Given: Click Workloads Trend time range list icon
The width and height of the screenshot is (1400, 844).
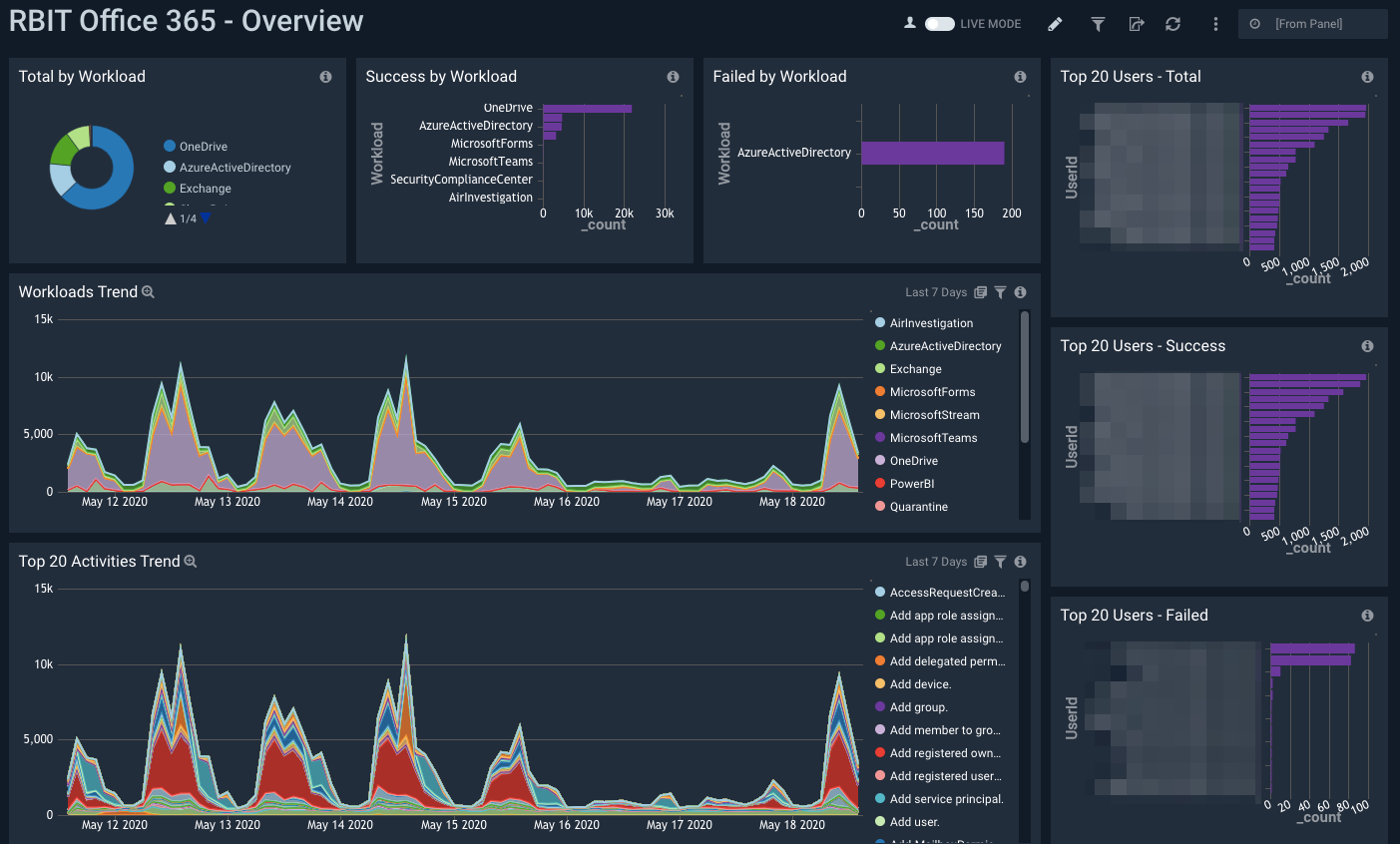Looking at the screenshot, I should [x=981, y=292].
